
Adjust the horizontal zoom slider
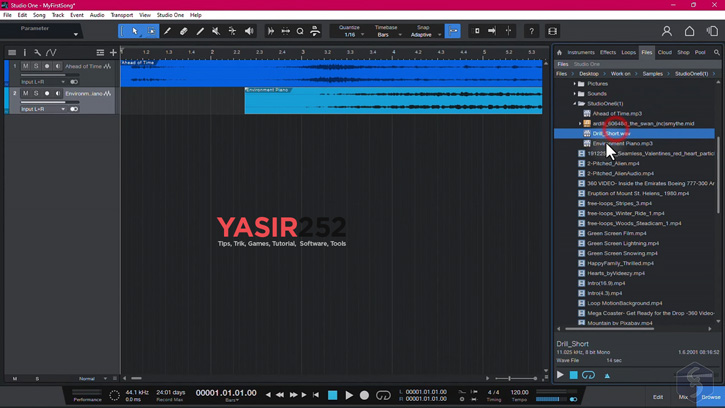(516, 378)
